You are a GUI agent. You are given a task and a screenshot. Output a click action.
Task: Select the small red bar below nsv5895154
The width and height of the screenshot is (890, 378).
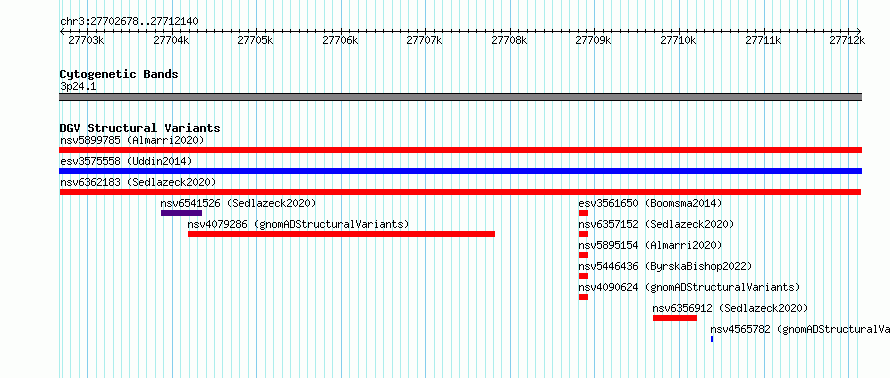coord(583,255)
